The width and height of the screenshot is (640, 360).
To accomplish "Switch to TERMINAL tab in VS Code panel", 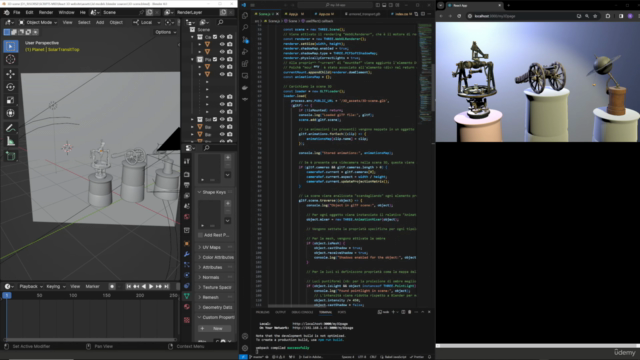I will (325, 312).
